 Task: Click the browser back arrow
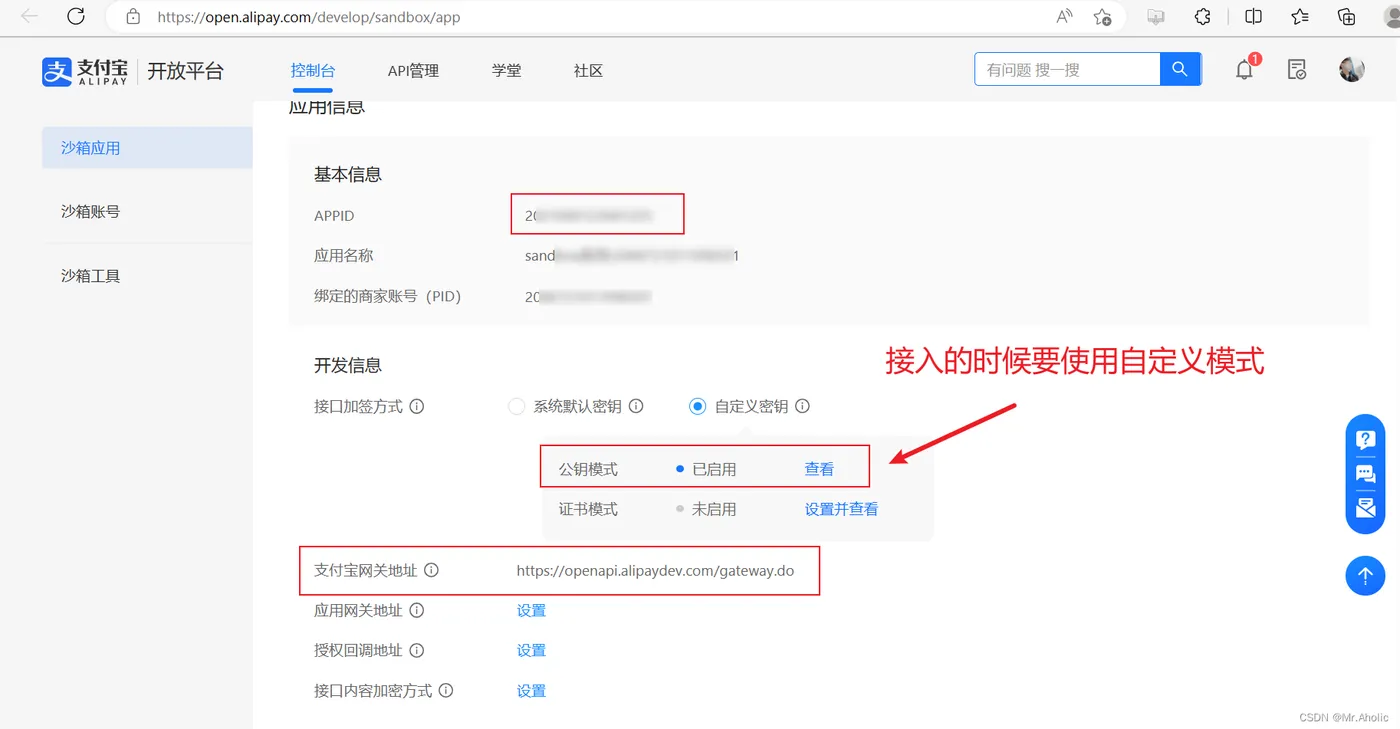pos(29,17)
